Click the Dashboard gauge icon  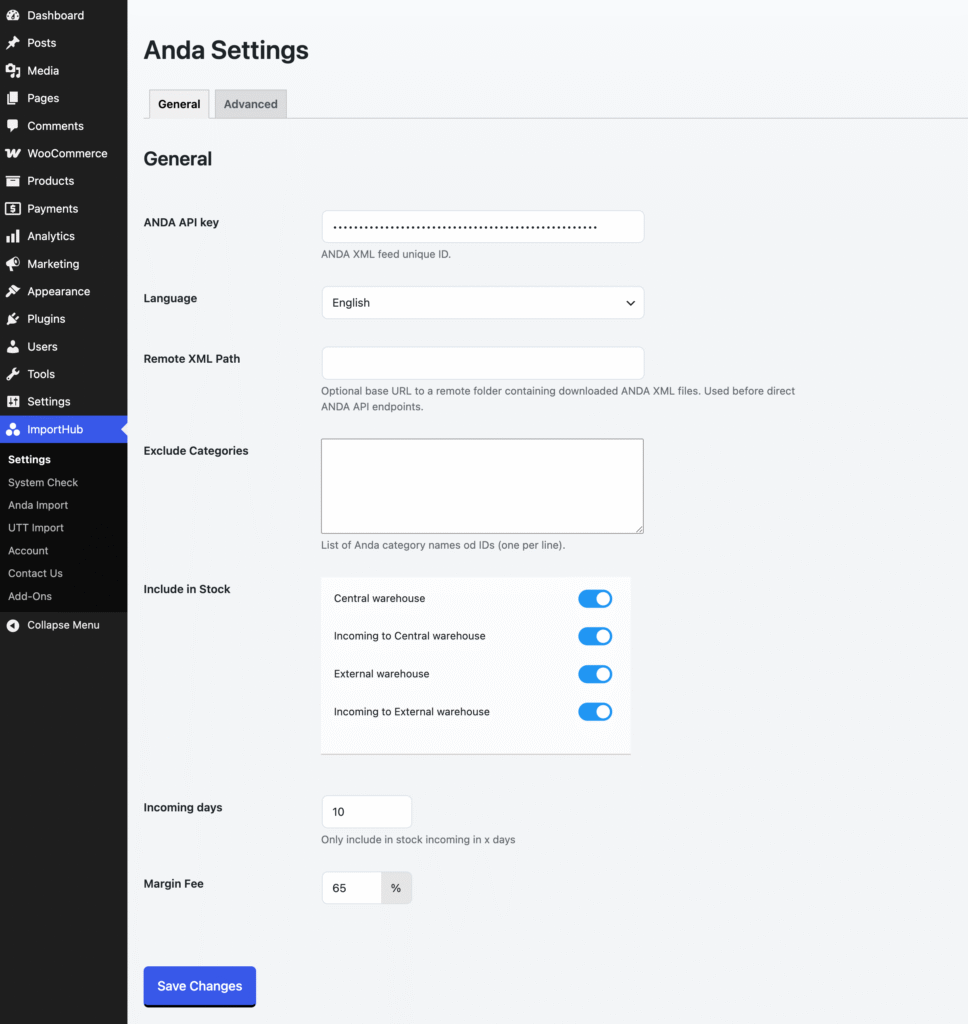12,15
